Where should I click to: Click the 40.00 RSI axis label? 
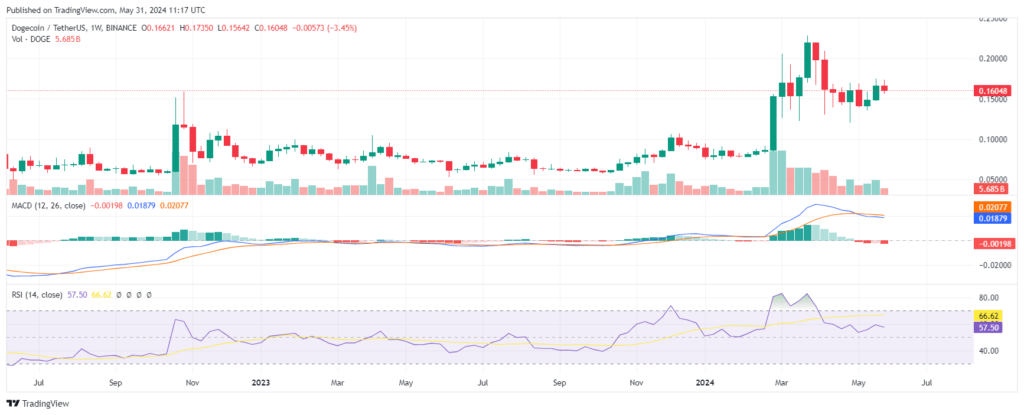pyautogui.click(x=991, y=351)
